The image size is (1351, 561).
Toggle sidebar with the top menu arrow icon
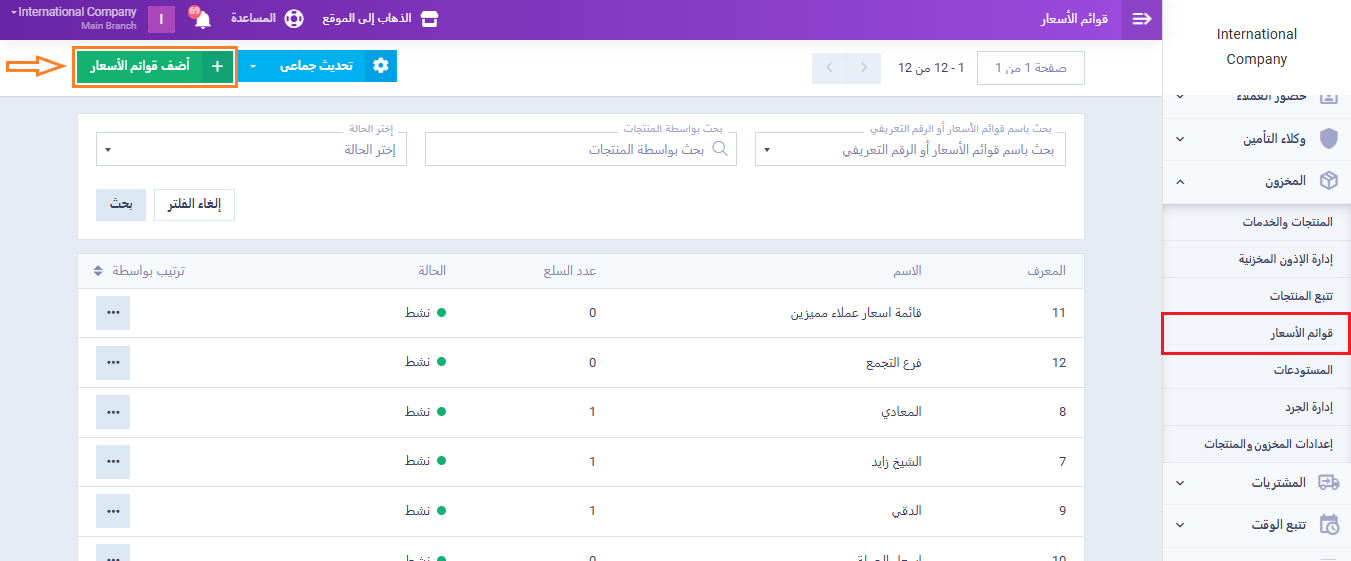[1142, 19]
